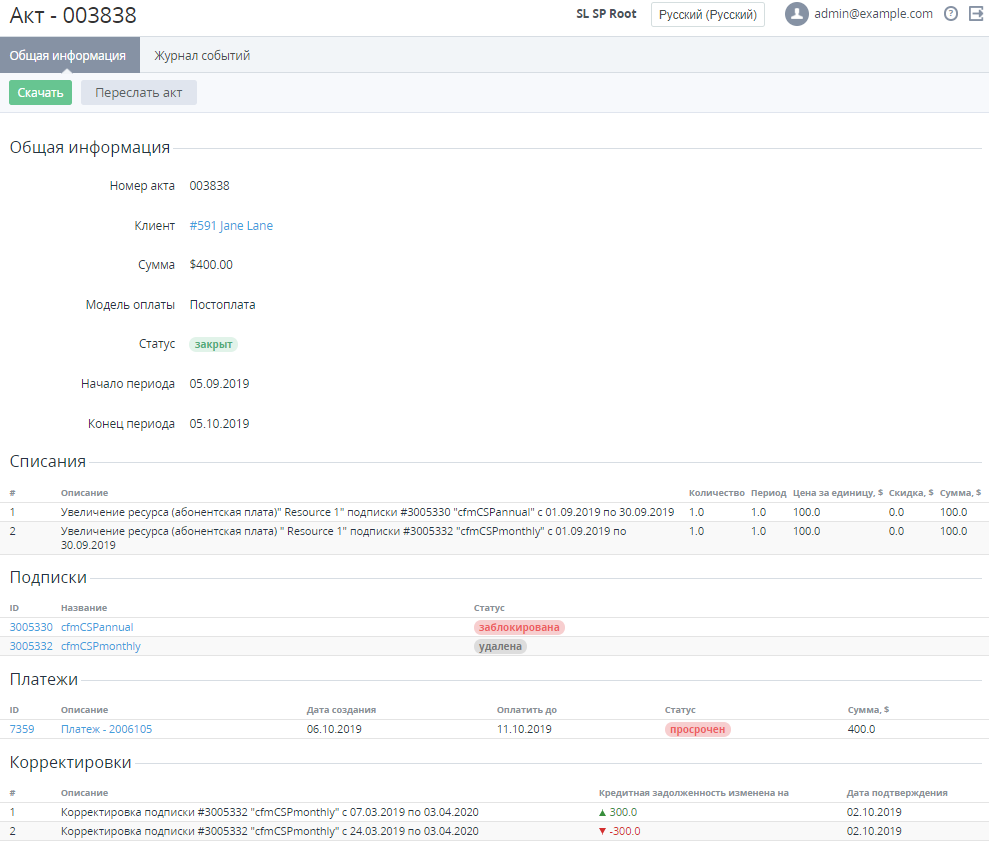The width and height of the screenshot is (989, 845).
Task: Click the user avatar icon
Action: pyautogui.click(x=796, y=14)
